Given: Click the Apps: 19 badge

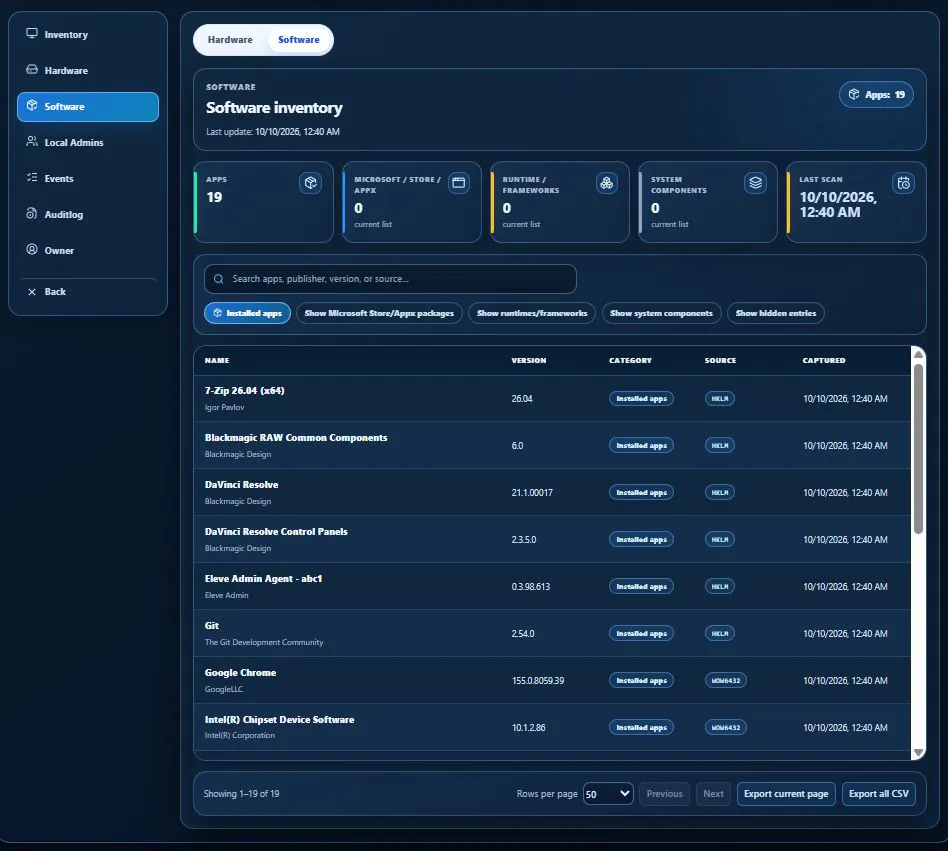Looking at the screenshot, I should coord(876,94).
